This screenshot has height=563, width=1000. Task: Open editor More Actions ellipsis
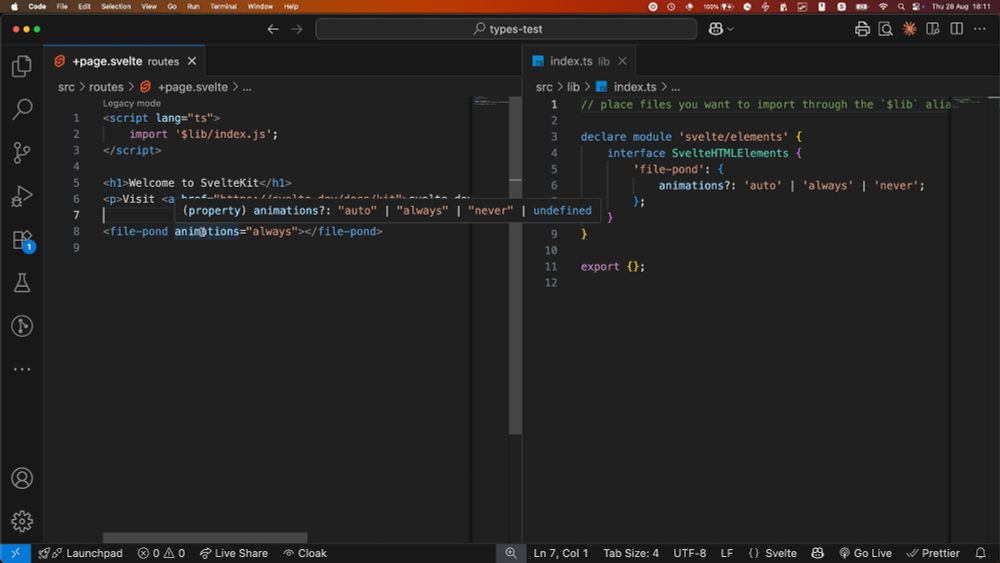tap(980, 29)
